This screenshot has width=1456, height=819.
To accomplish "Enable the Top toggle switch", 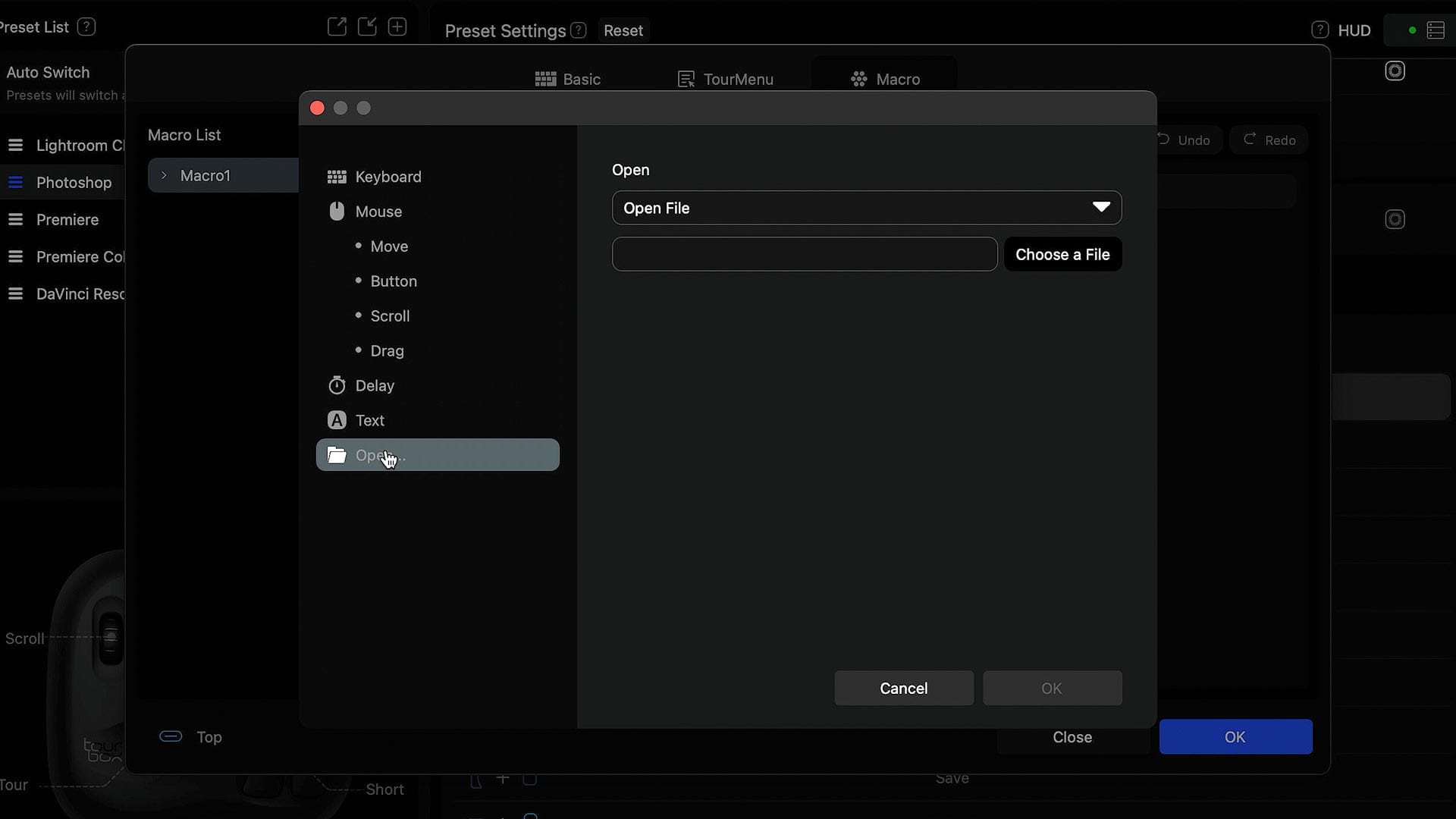I will [171, 736].
